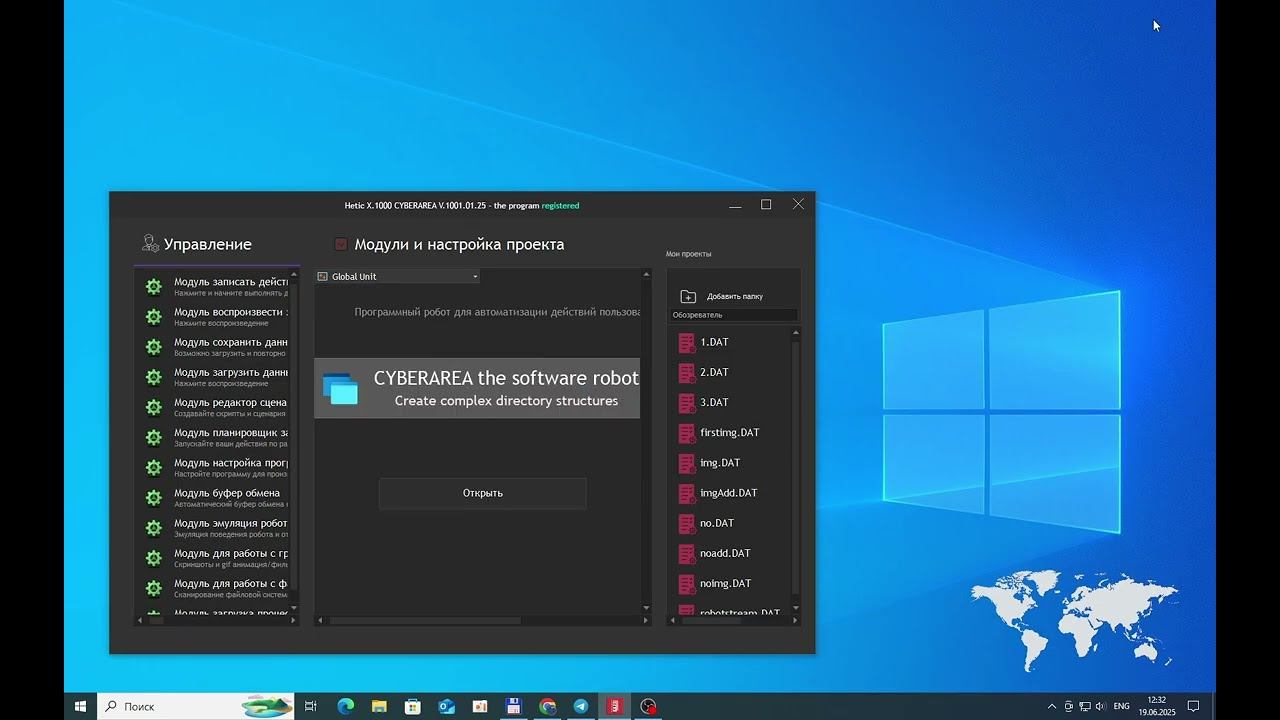Screen dimensions: 1280x720
Task: Click the red CYBERAREA app icon on taskbar
Action: 615,706
